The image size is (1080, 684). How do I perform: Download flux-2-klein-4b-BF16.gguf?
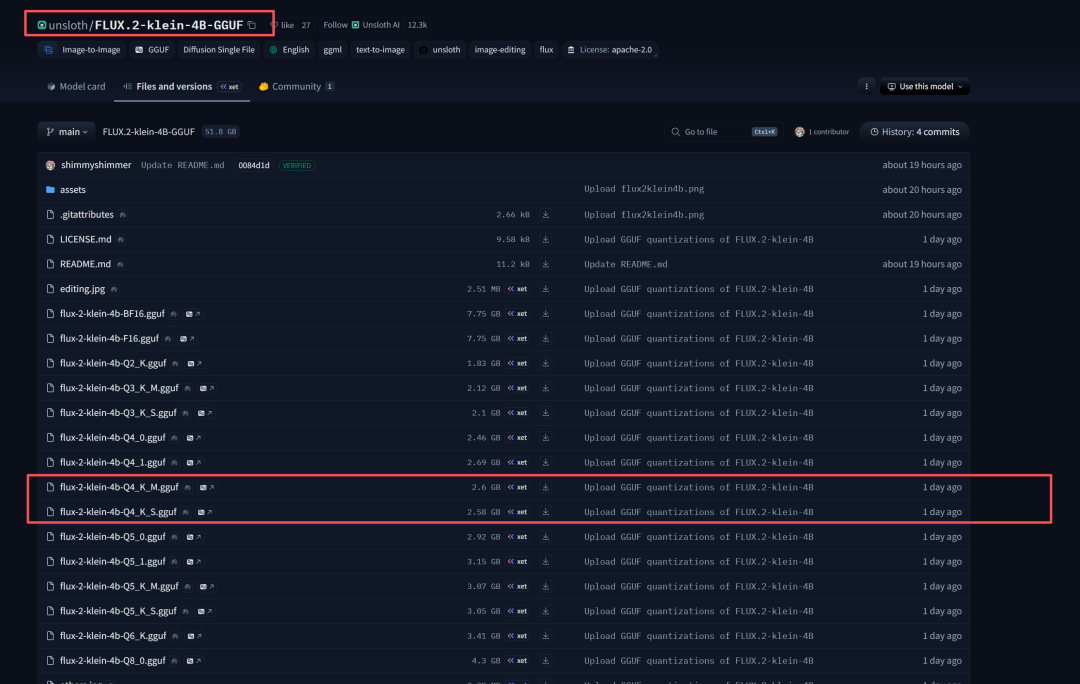pos(546,313)
